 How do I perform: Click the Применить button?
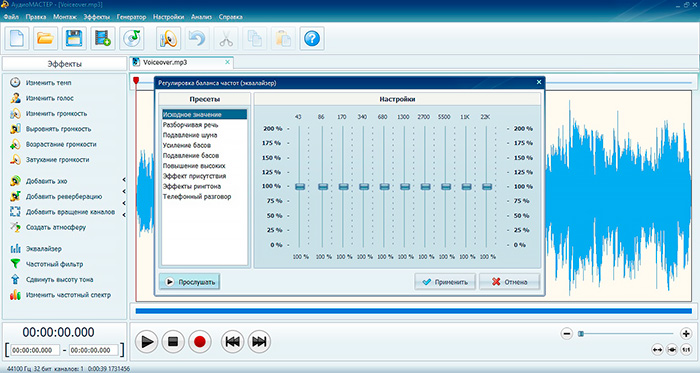pos(445,282)
